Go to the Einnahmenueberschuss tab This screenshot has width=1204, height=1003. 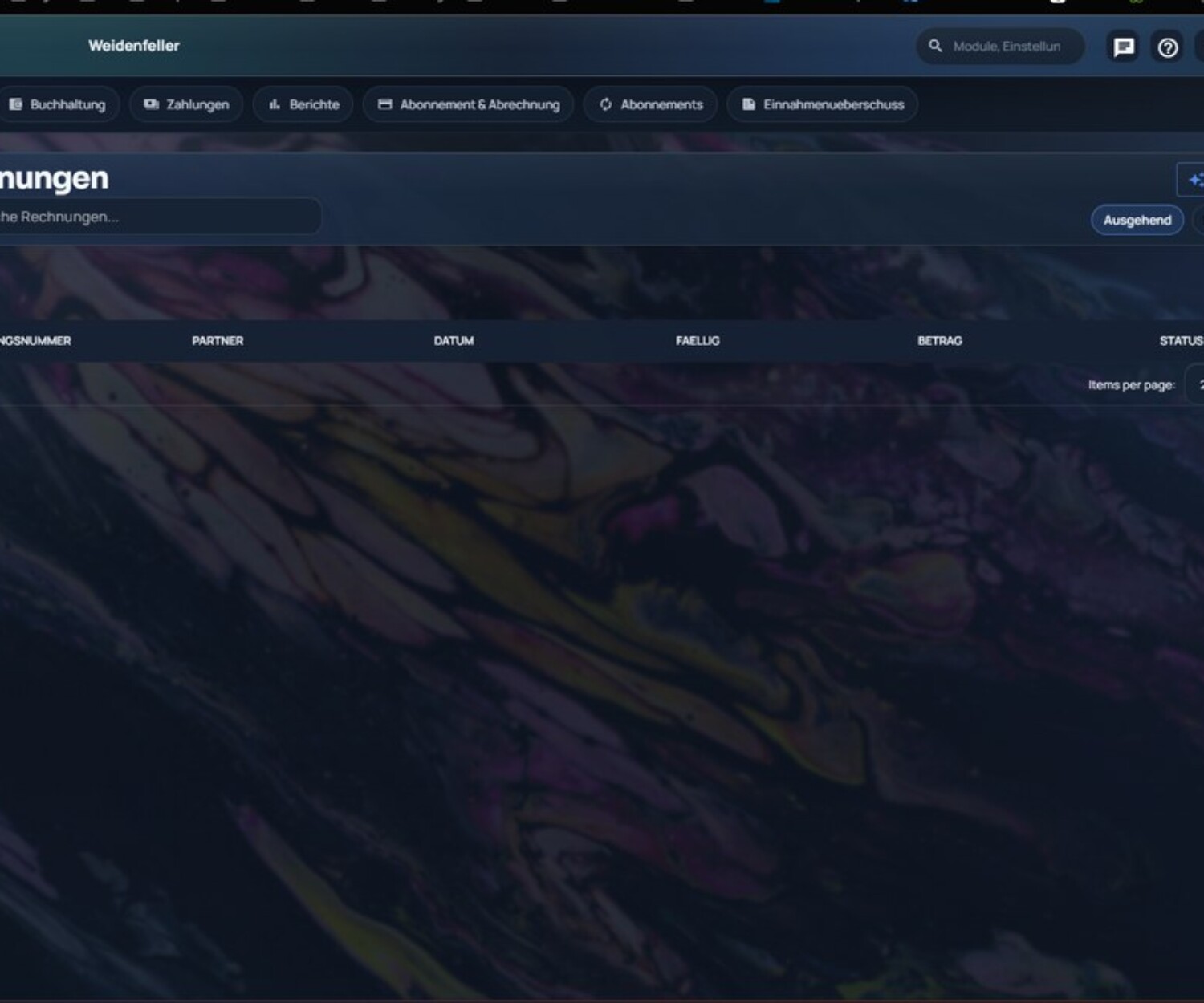pos(833,104)
